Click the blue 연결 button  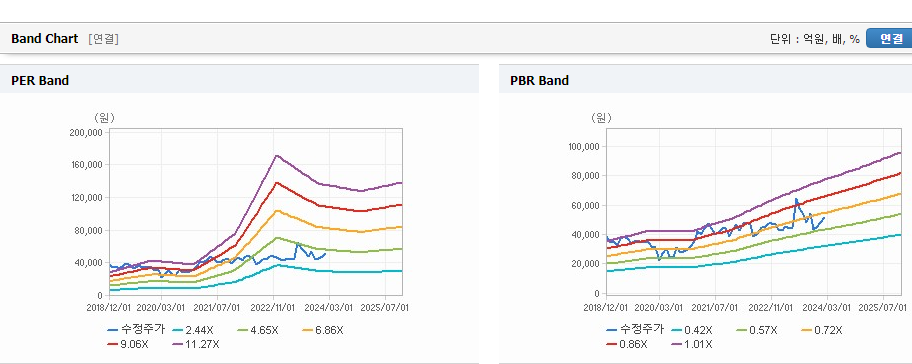click(889, 38)
